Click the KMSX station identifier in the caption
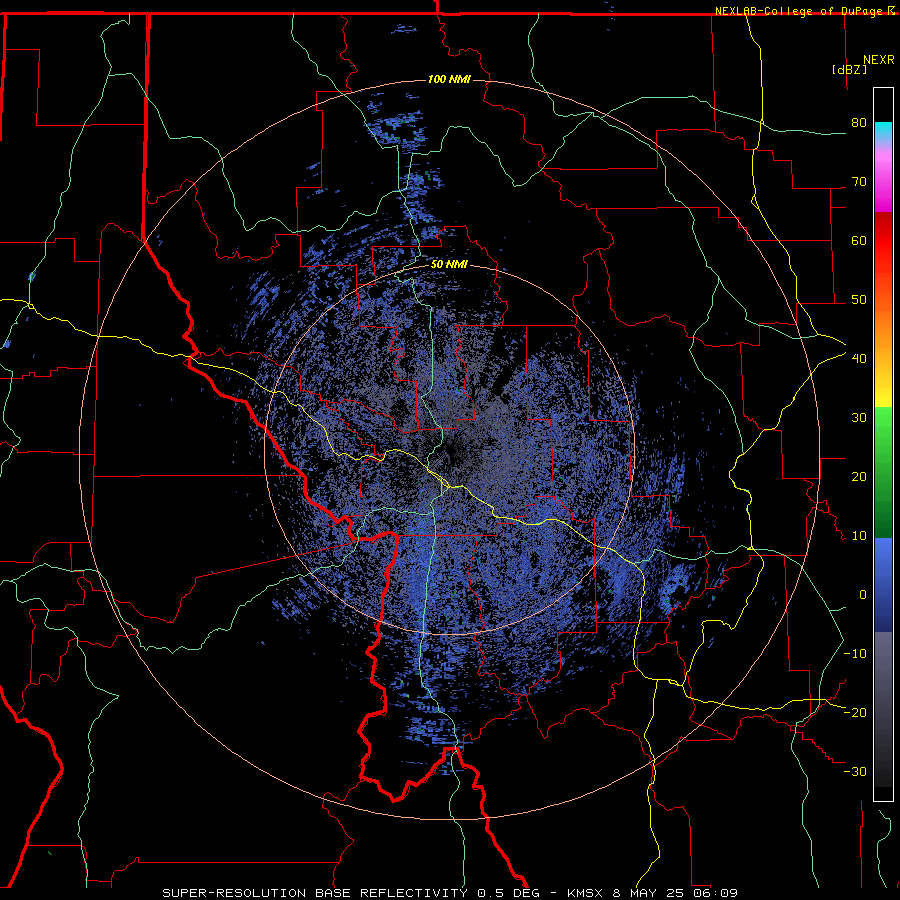 [584, 893]
